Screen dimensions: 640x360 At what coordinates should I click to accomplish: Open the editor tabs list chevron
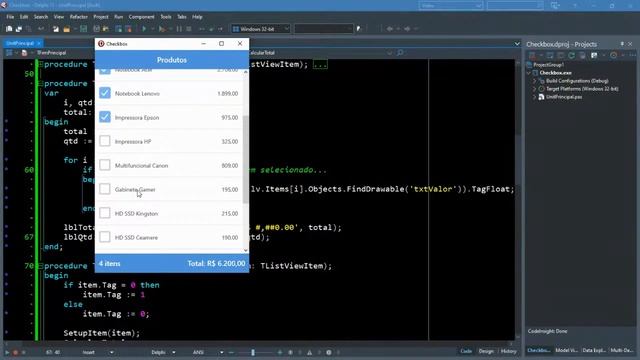click(517, 44)
